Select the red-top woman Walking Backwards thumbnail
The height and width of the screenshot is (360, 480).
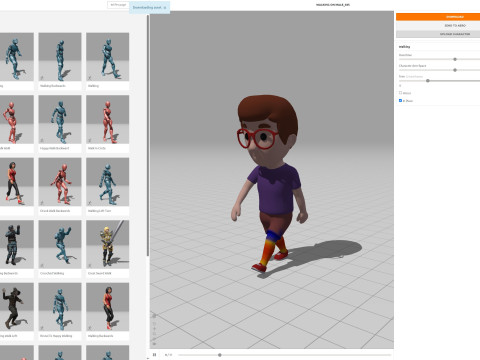coord(107,307)
